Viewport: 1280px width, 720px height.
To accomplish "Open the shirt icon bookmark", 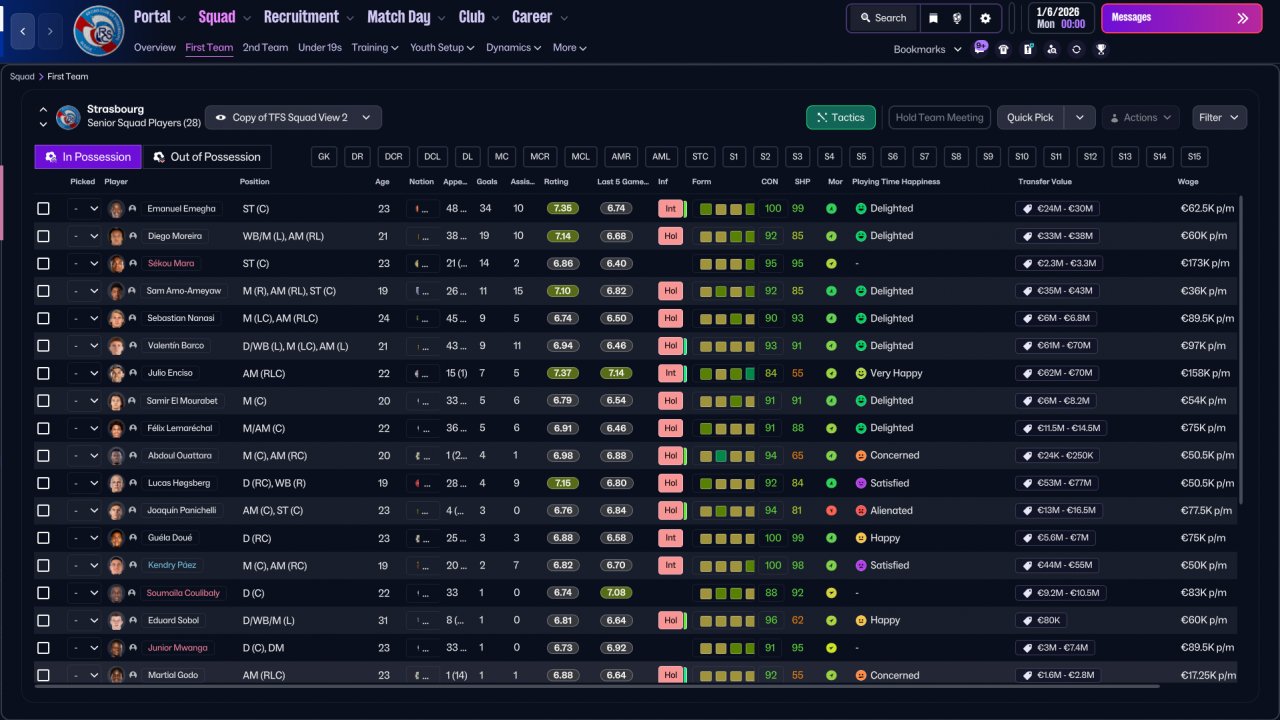I will pos(1004,49).
